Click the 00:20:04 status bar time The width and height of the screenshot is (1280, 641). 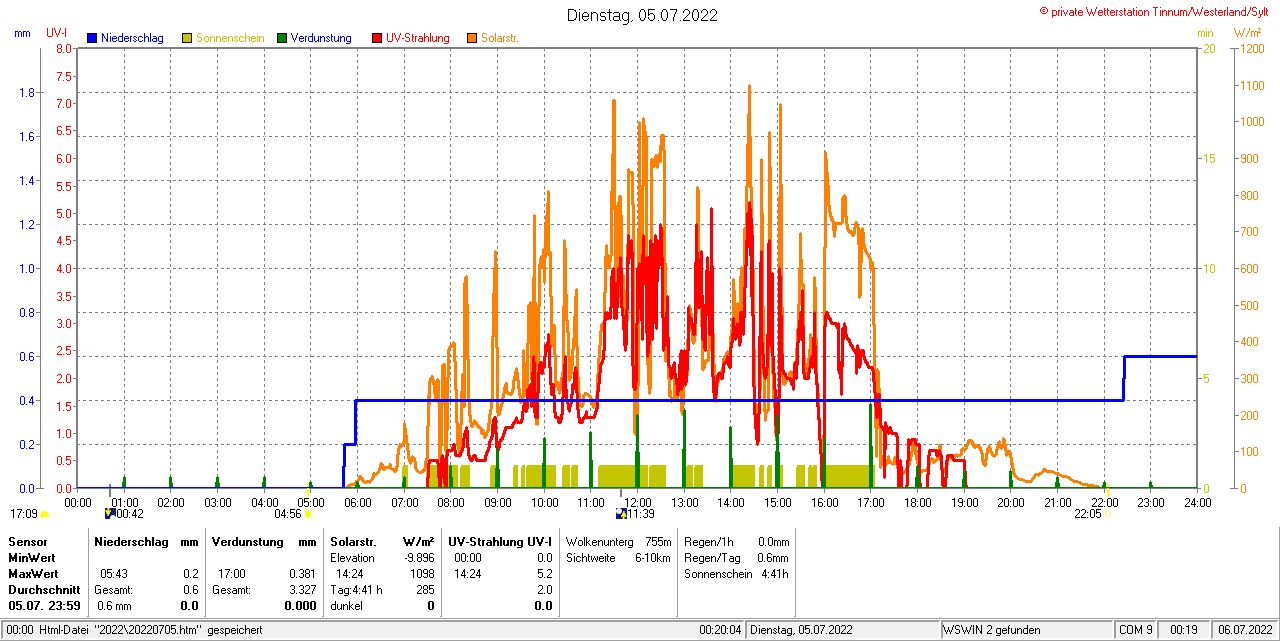coord(720,630)
